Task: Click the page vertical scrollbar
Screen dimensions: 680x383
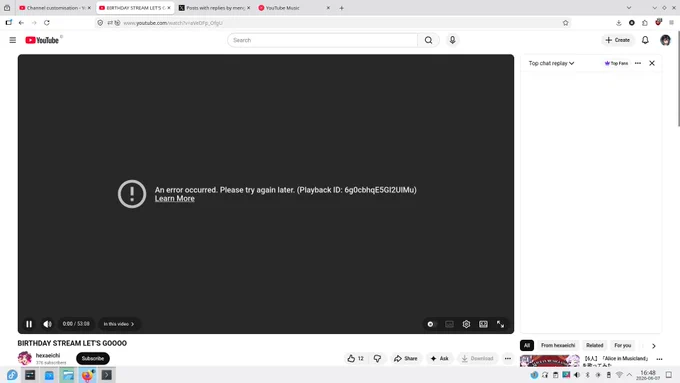Action: click(678, 78)
